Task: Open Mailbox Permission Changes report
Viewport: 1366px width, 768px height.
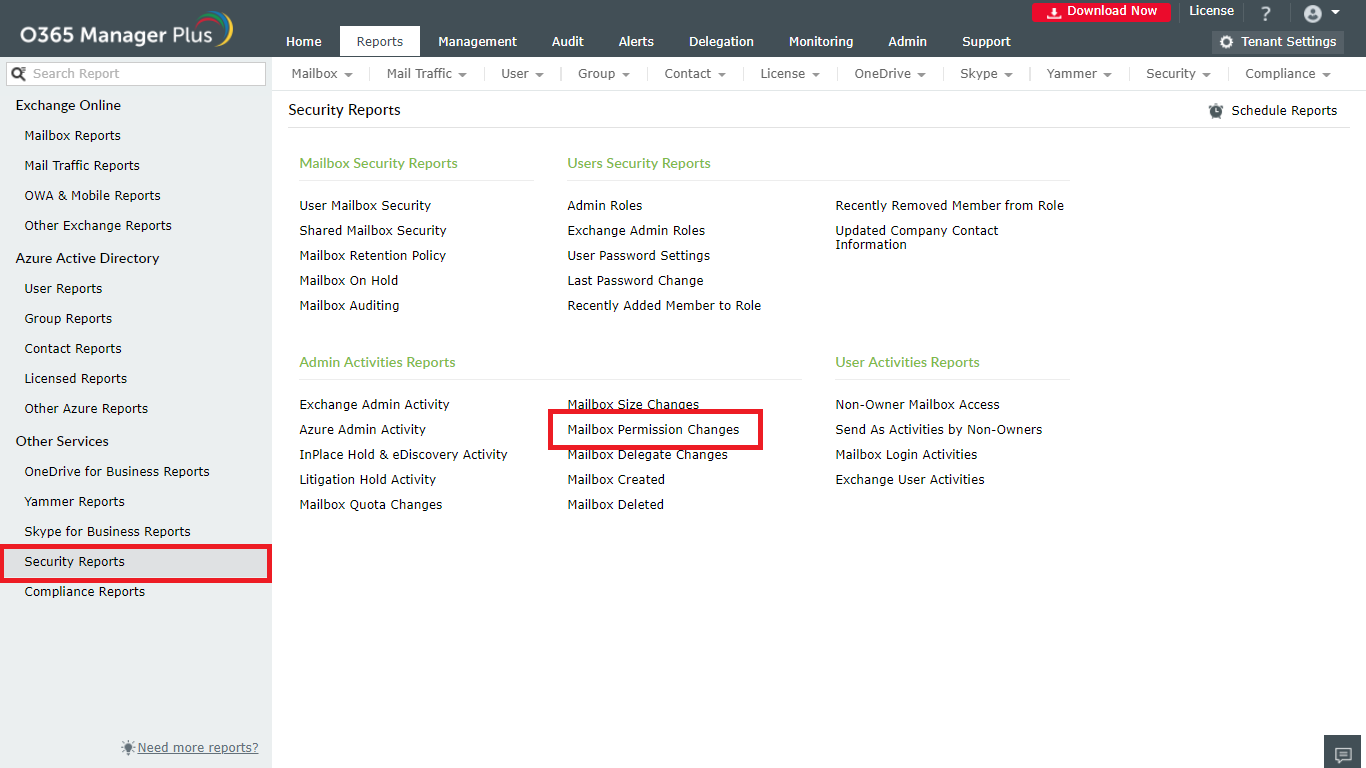Action: tap(653, 430)
